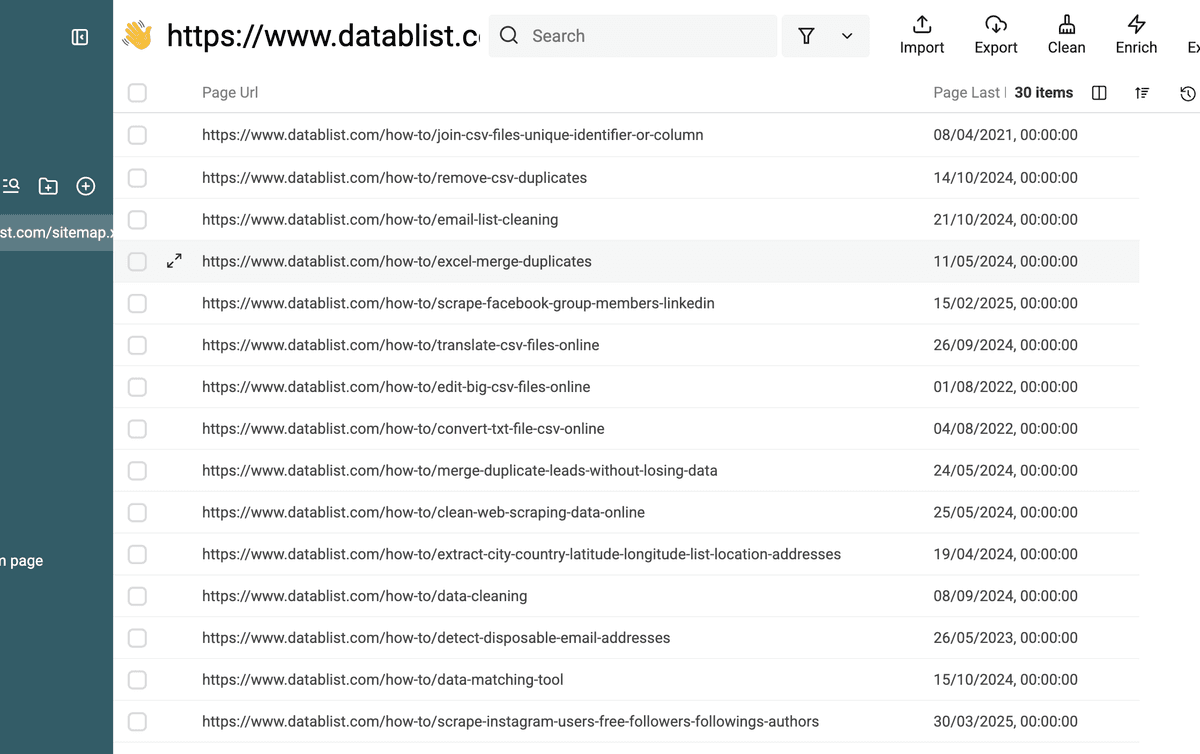Click the Page Url column header
This screenshot has height=754, width=1200.
pyautogui.click(x=230, y=93)
